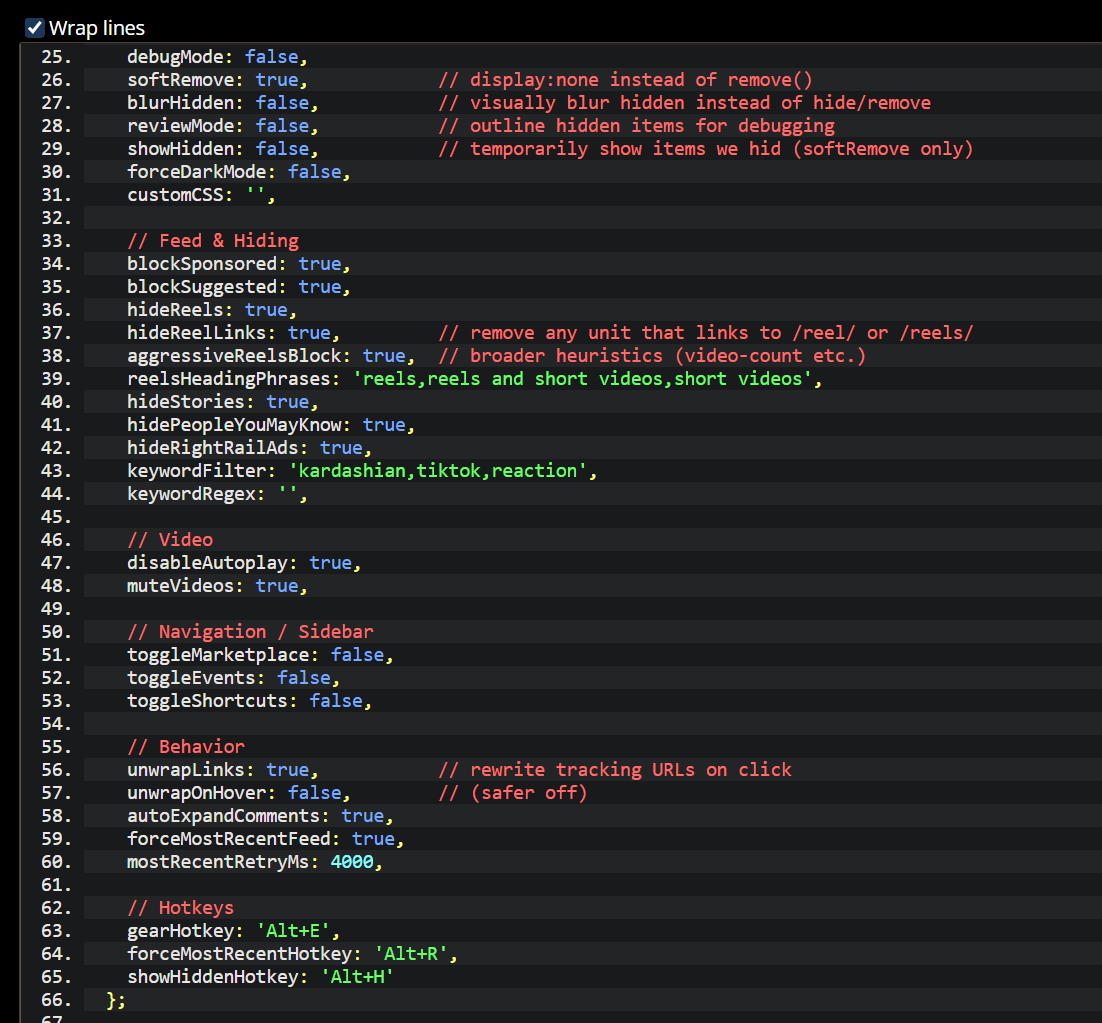
Task: Click line number 45 in the gutter
Action: pyautogui.click(x=56, y=517)
